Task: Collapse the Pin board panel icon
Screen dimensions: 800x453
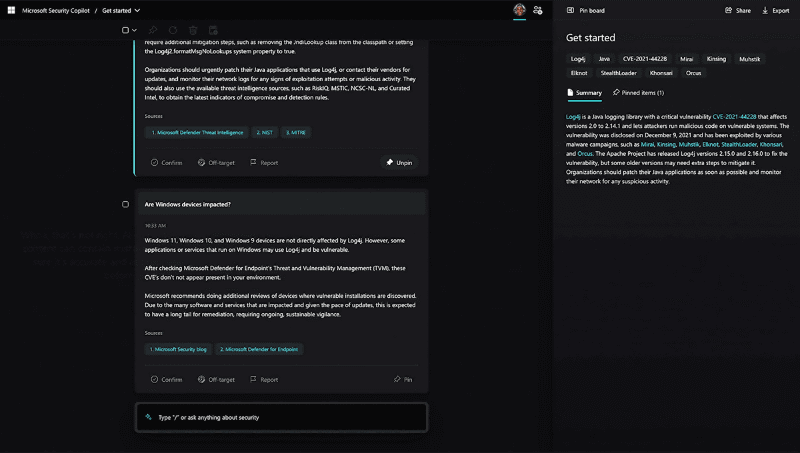Action: point(570,10)
